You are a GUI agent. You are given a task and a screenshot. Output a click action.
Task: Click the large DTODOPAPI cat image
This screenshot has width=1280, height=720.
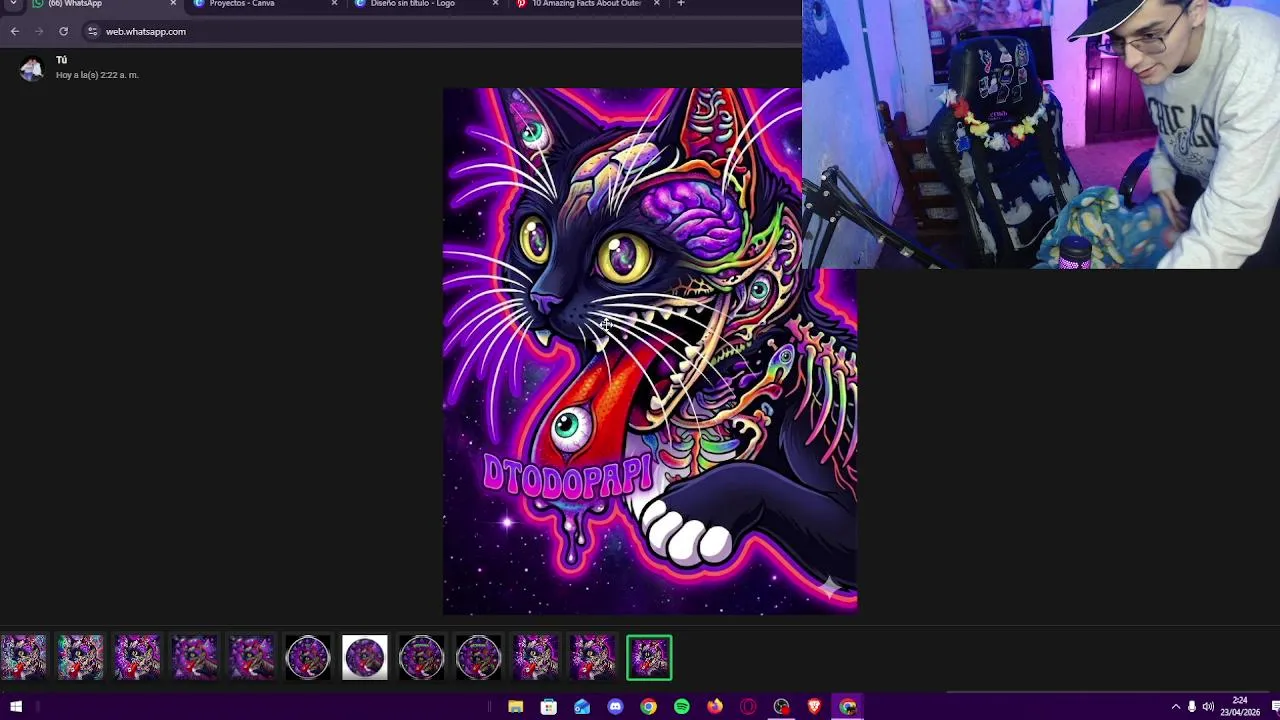(650, 350)
